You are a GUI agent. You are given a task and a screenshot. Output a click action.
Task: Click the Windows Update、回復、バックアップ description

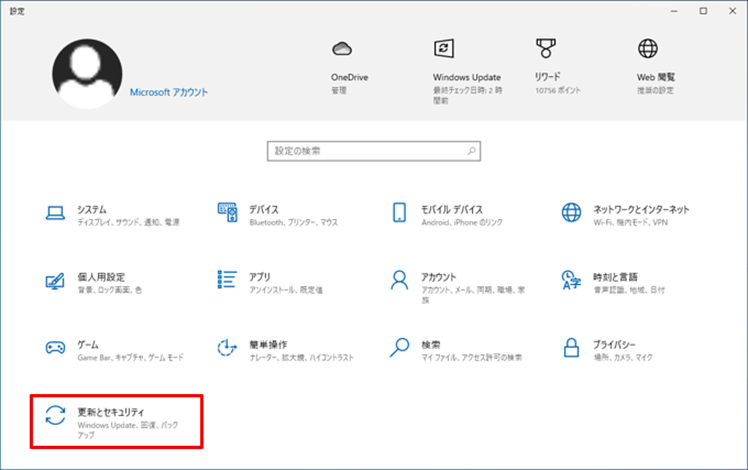click(x=128, y=430)
